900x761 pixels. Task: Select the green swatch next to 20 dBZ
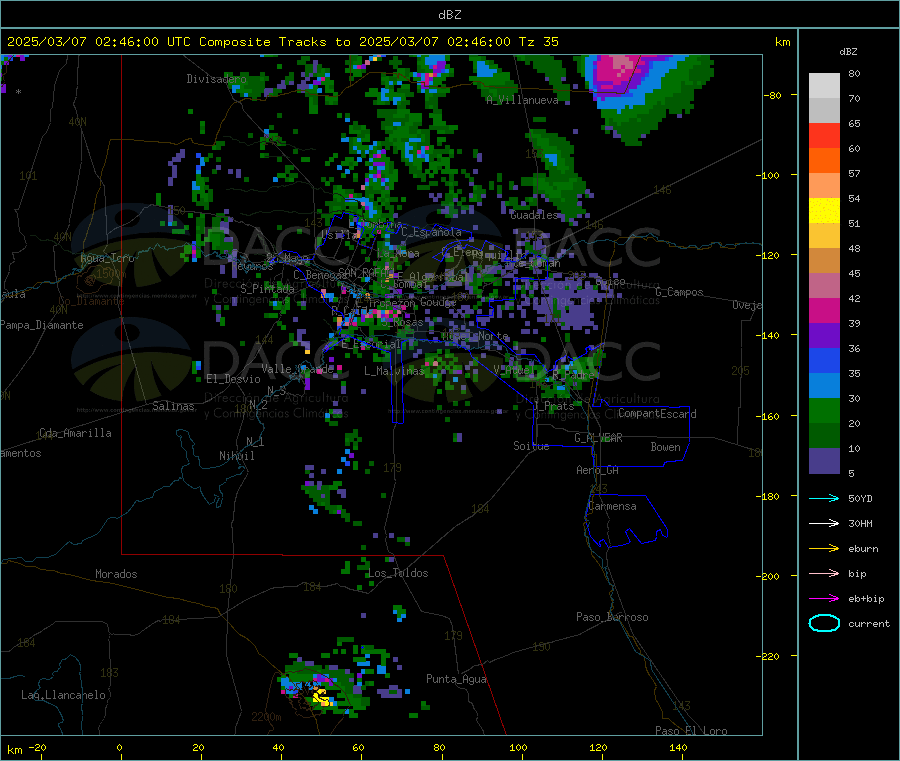824,410
